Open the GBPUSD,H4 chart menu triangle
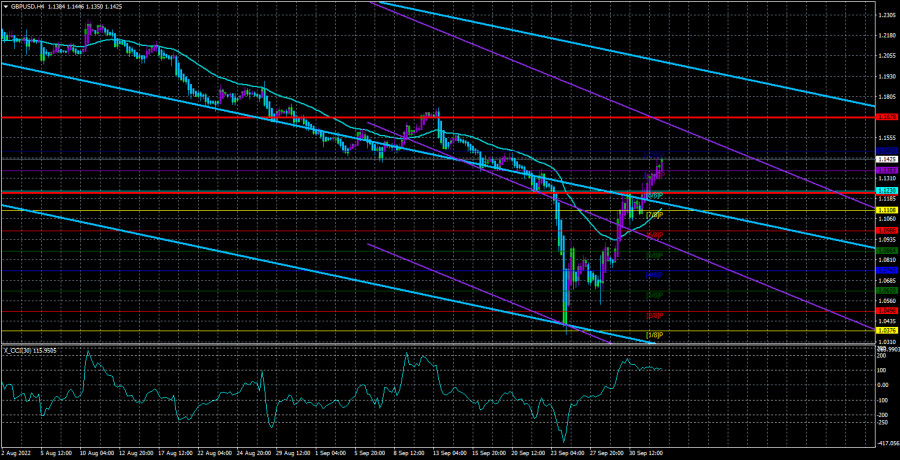The width and height of the screenshot is (900, 460). [x=5, y=6]
